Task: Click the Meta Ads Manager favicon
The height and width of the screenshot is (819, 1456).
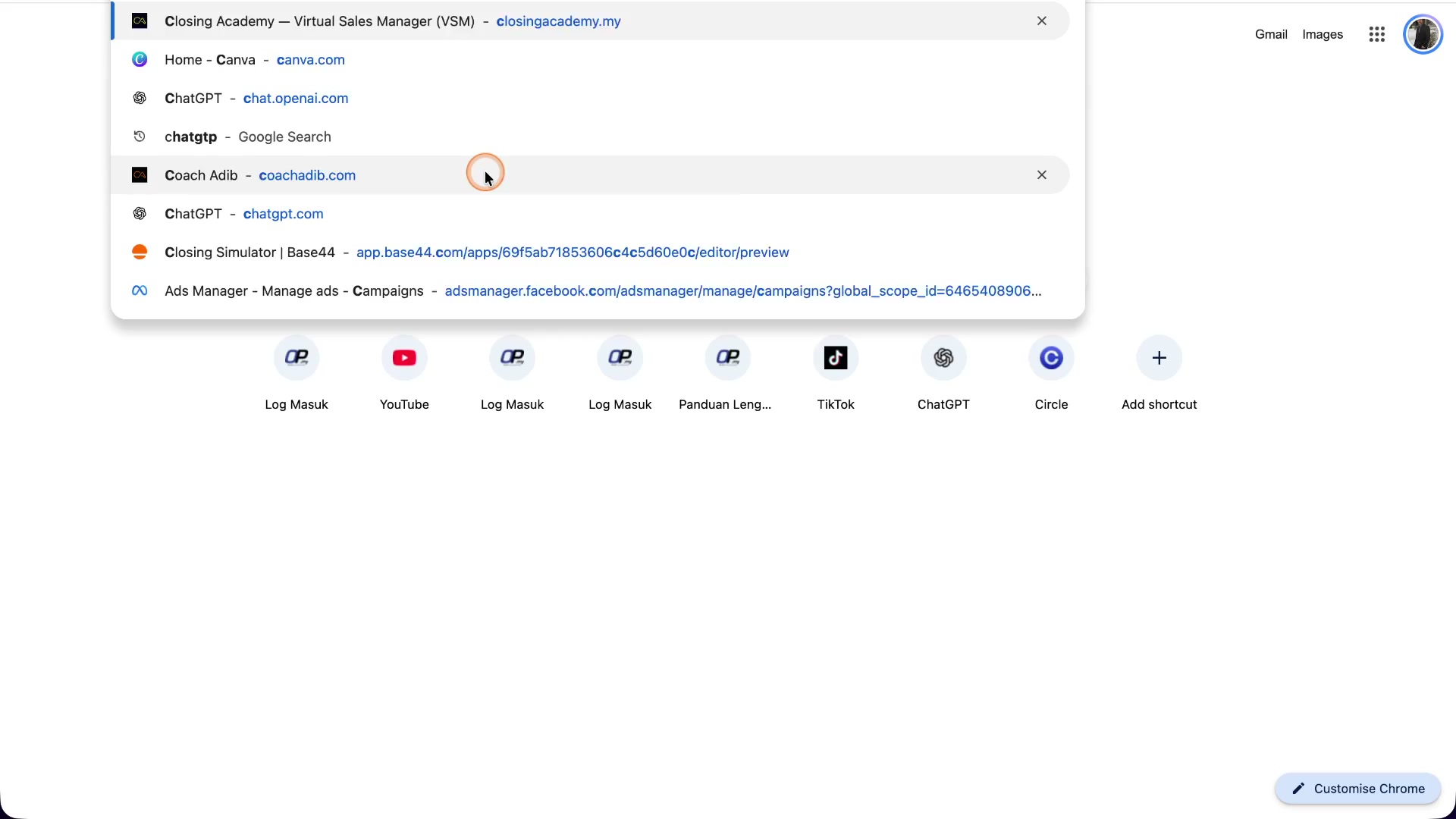Action: [x=140, y=291]
